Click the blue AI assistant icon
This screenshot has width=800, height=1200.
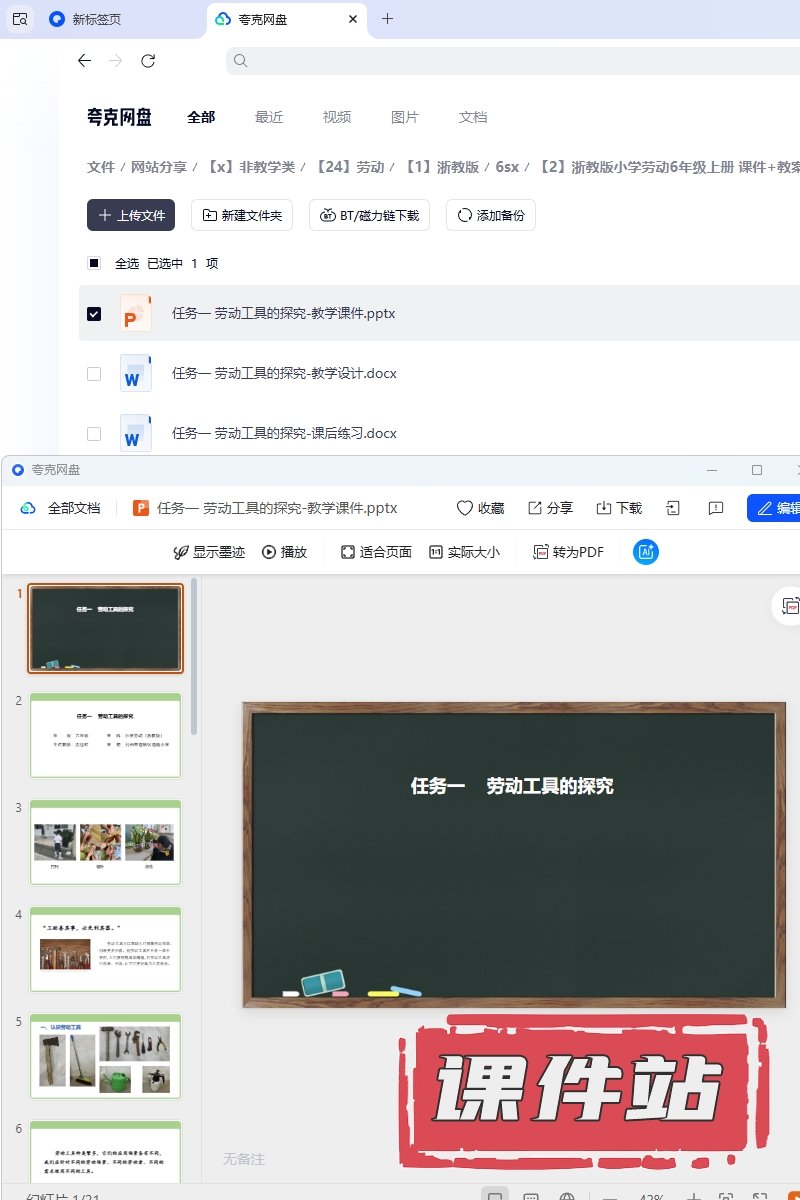coord(646,552)
